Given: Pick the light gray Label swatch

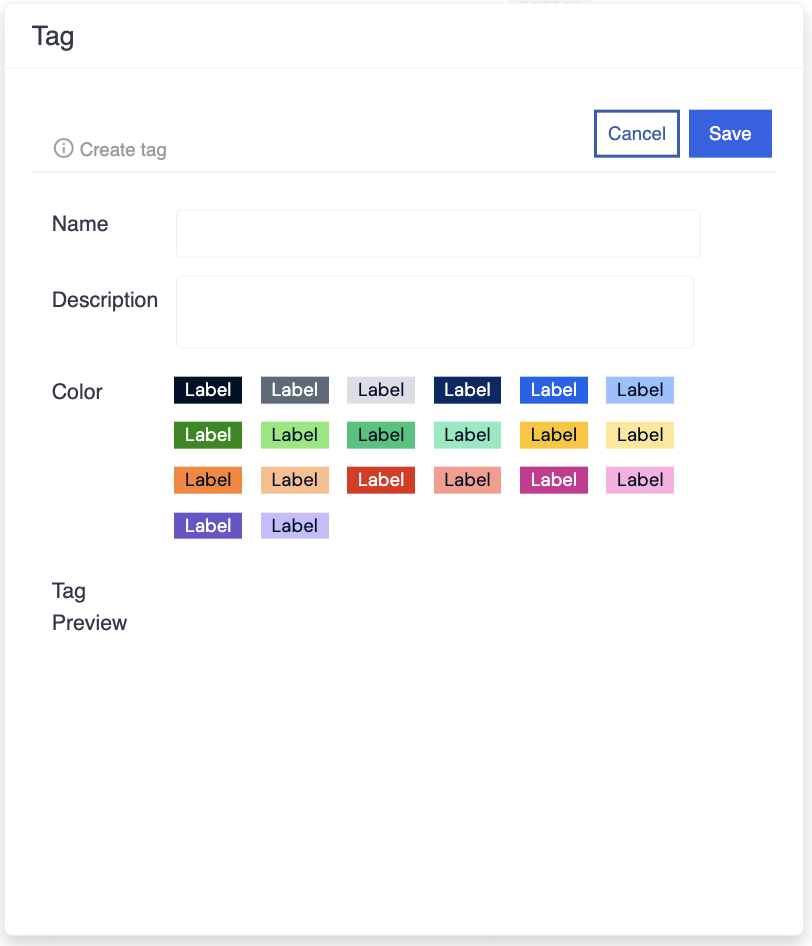Looking at the screenshot, I should coord(381,390).
